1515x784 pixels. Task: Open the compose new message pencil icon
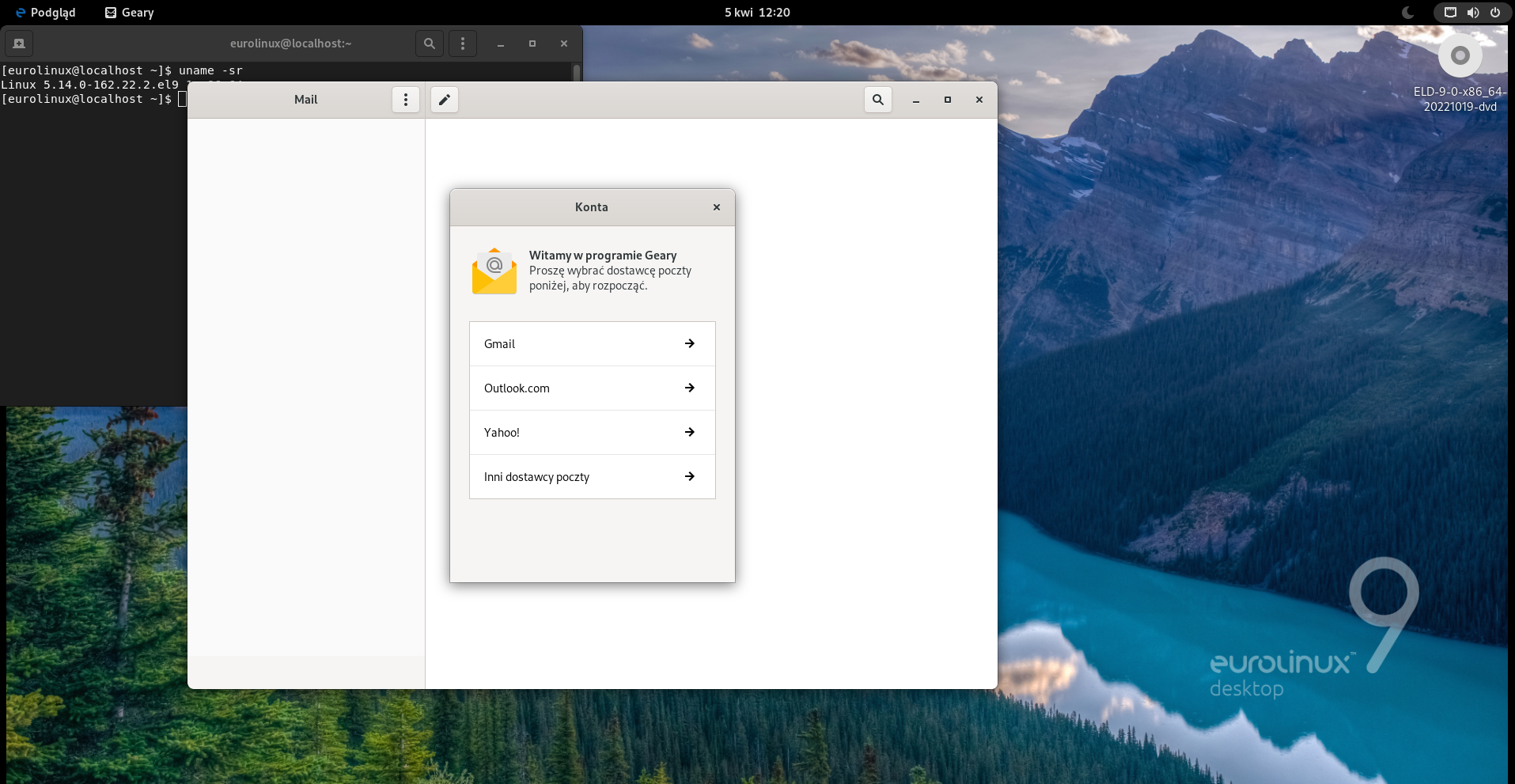click(444, 100)
